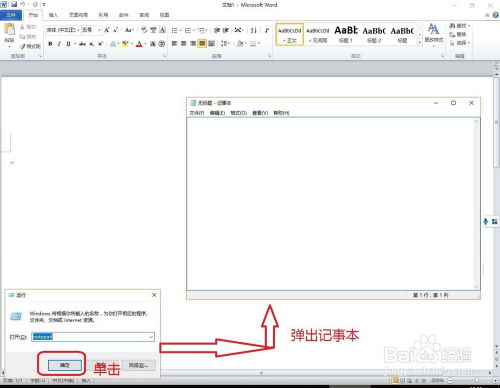Click the Numbering list icon
This screenshot has width=500, height=388.
188,30
